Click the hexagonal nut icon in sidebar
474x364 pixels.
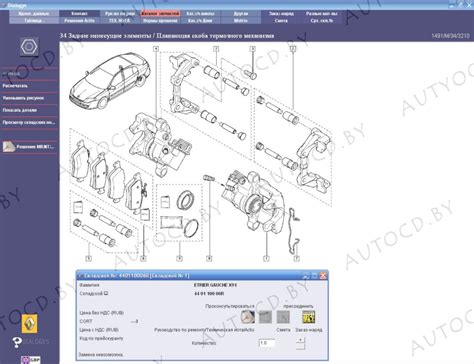click(x=29, y=46)
